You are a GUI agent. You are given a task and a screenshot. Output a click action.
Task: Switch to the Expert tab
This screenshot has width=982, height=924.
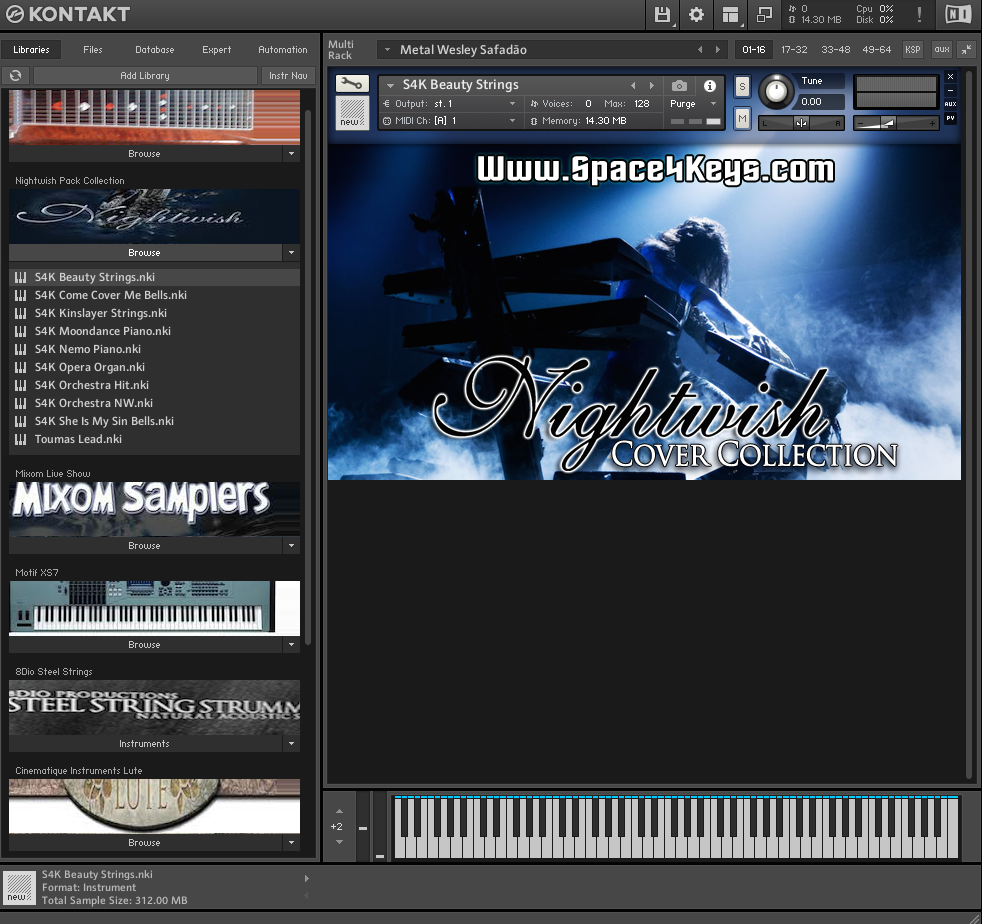(217, 49)
